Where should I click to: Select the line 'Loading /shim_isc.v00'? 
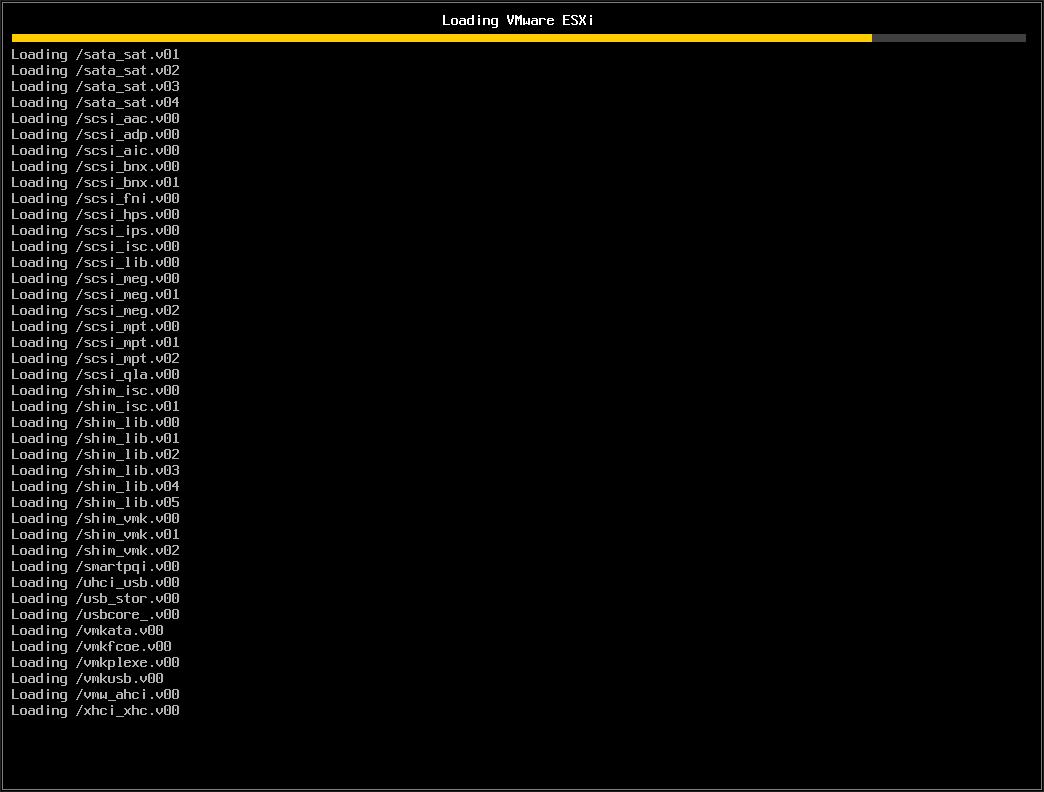(x=95, y=390)
